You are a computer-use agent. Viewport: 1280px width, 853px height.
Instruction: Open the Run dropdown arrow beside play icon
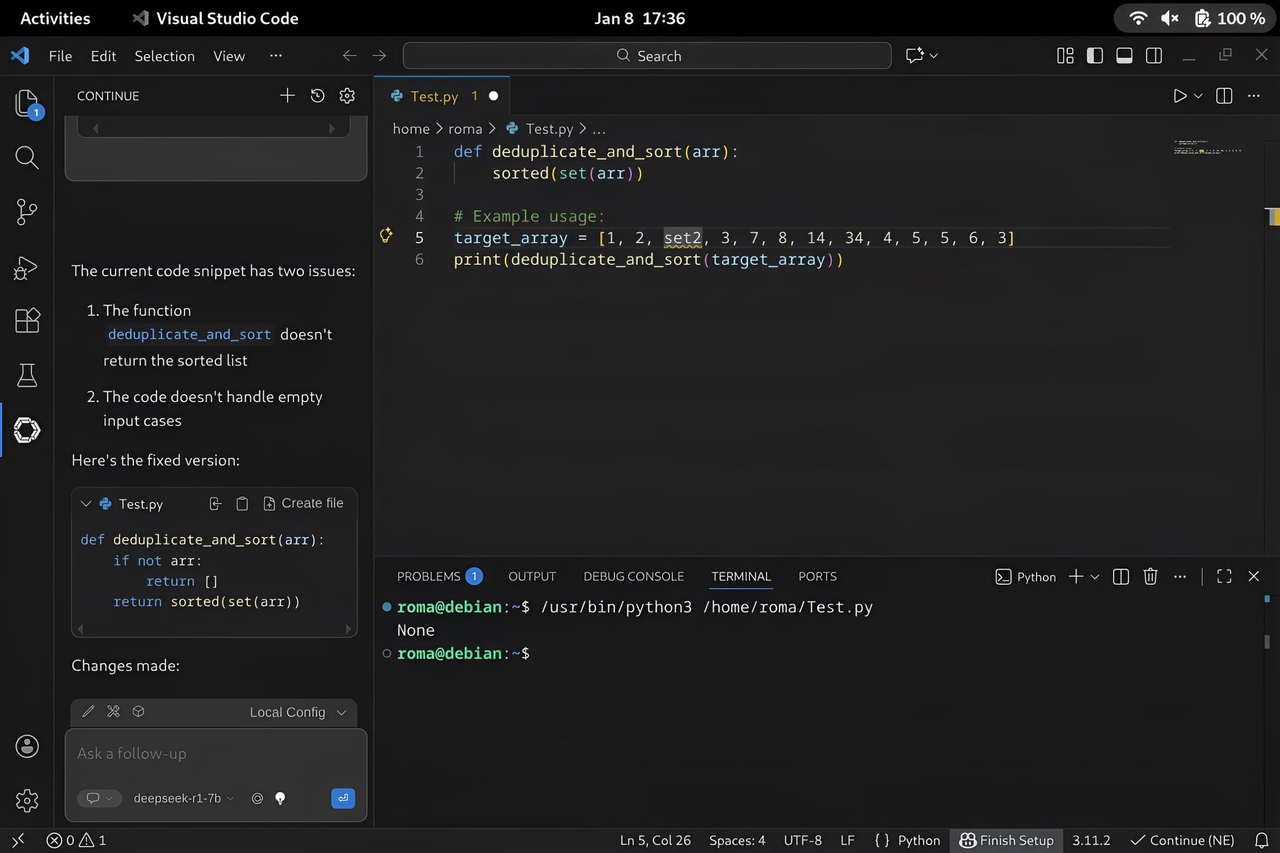point(1198,96)
